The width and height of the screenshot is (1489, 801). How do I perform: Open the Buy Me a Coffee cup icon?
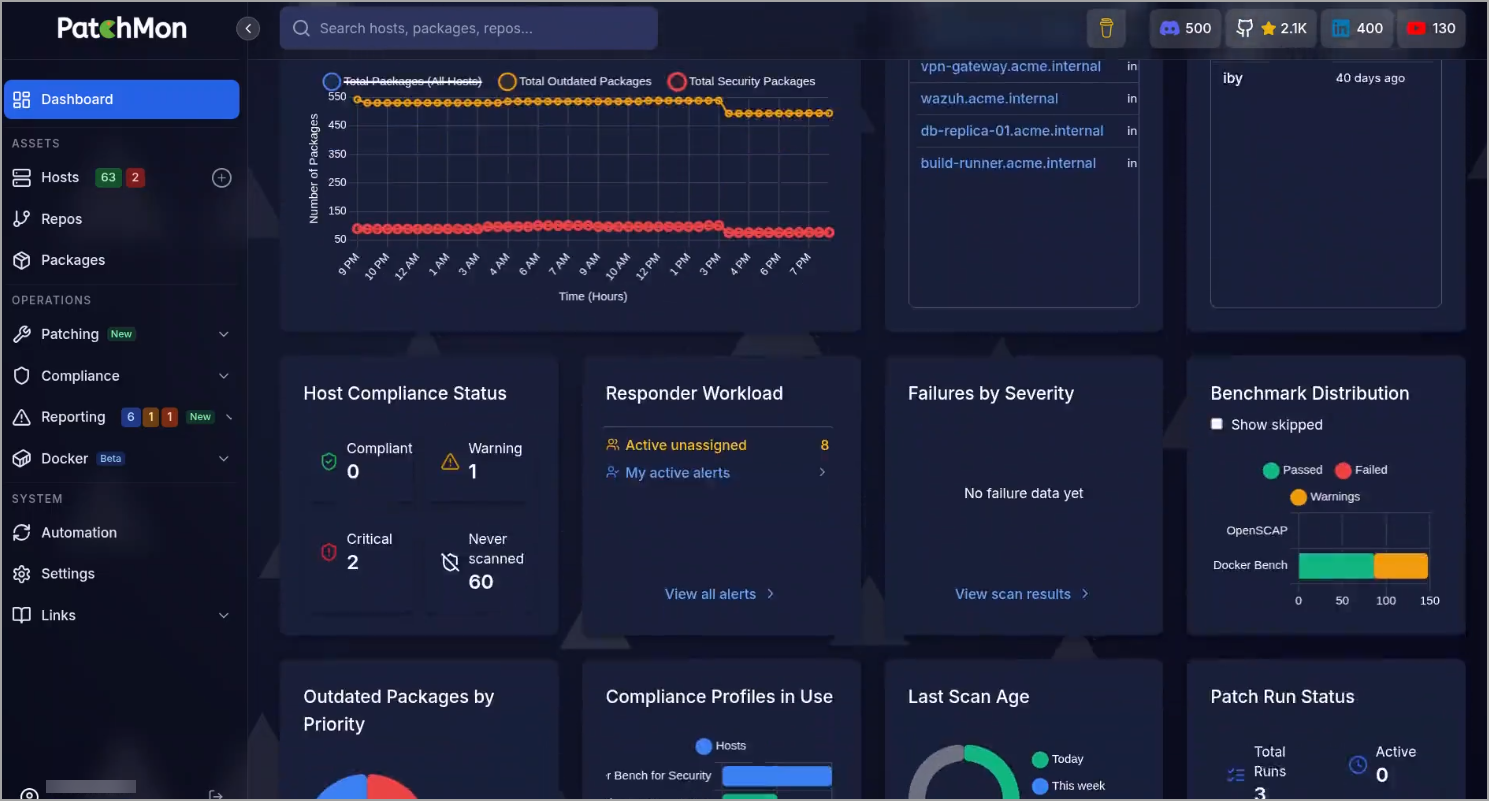[x=1106, y=28]
